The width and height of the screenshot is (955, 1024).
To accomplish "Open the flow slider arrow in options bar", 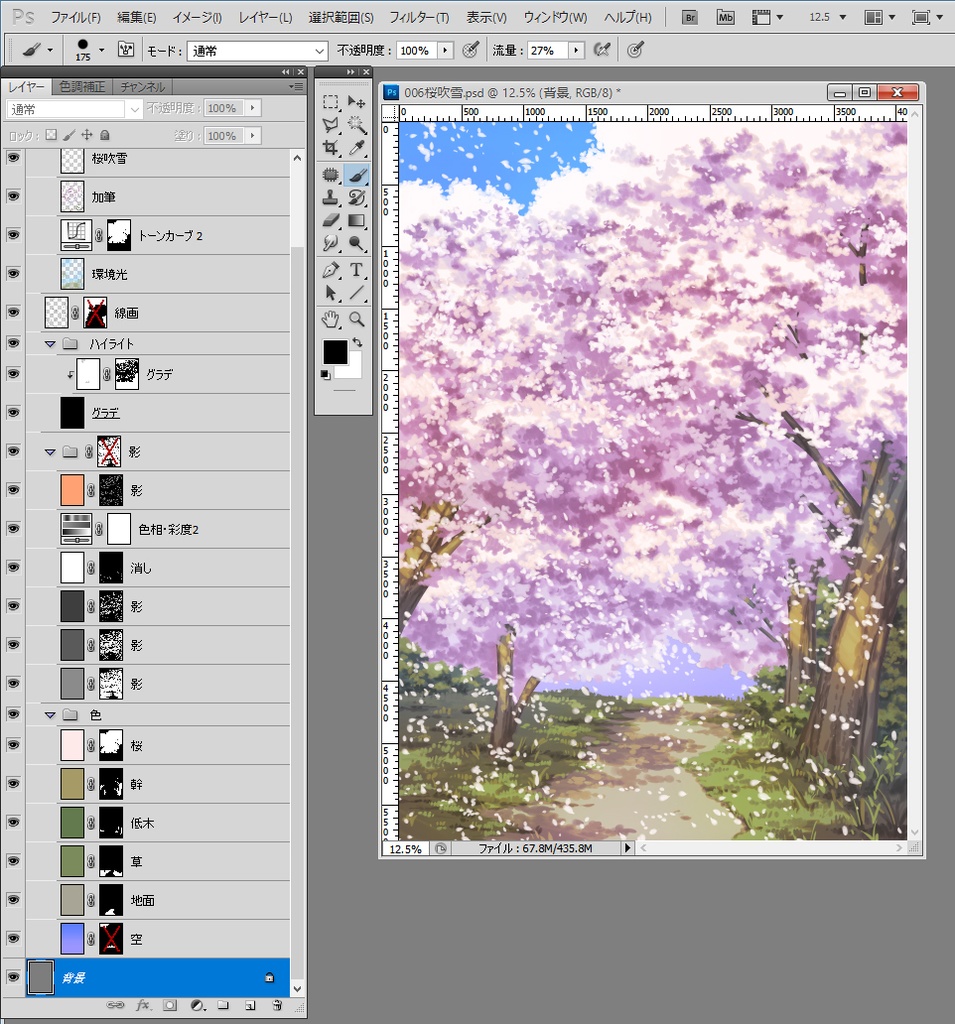I will (x=576, y=50).
